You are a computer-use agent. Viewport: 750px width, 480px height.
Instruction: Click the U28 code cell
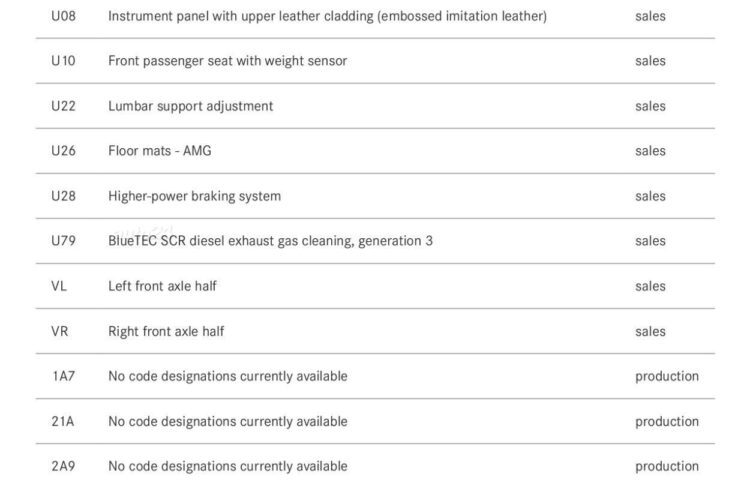[63, 196]
